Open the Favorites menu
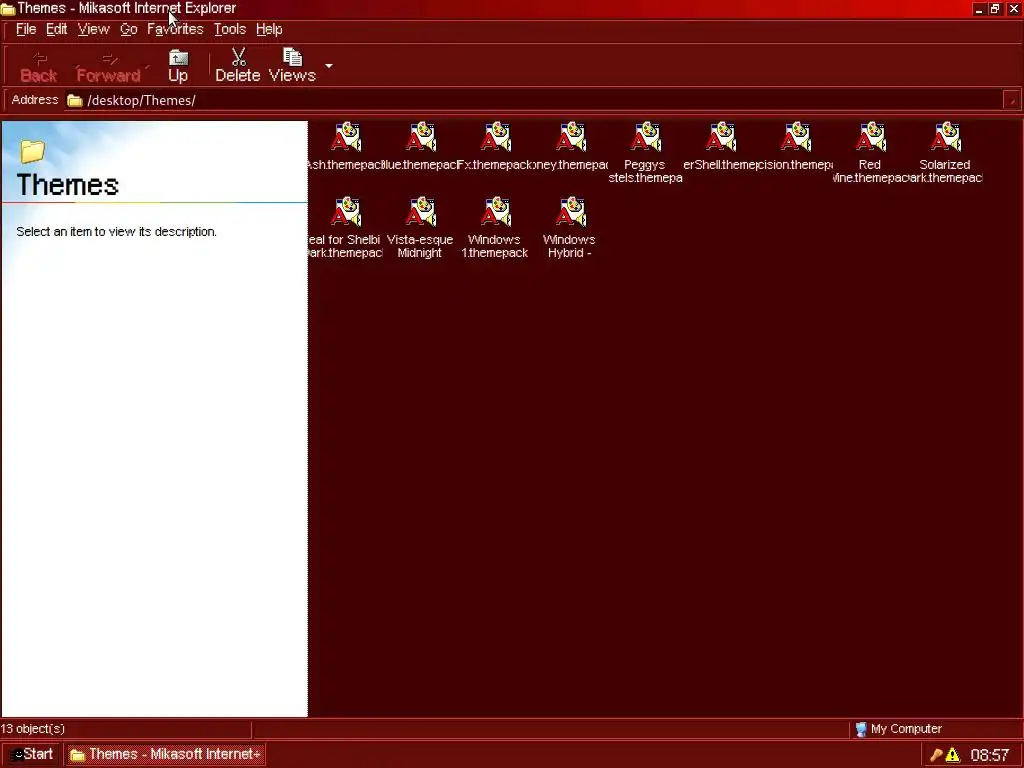Image resolution: width=1024 pixels, height=768 pixels. (x=175, y=29)
